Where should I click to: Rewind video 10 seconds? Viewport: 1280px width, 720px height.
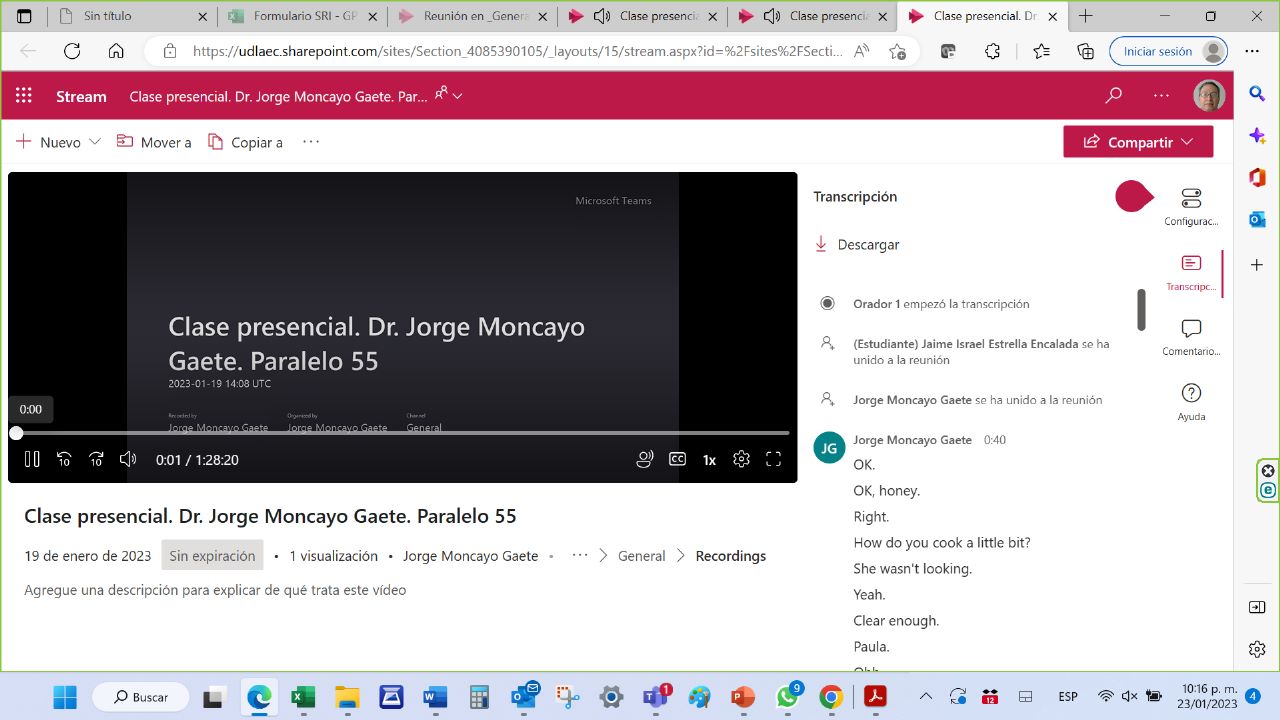click(64, 460)
